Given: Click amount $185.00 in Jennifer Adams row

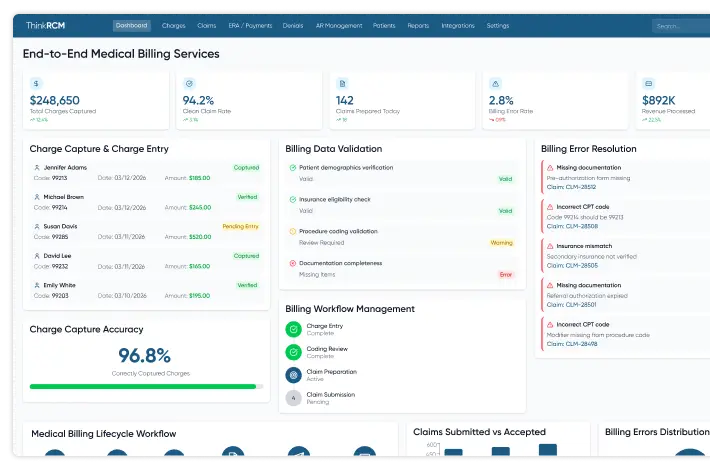Looking at the screenshot, I should tap(199, 178).
